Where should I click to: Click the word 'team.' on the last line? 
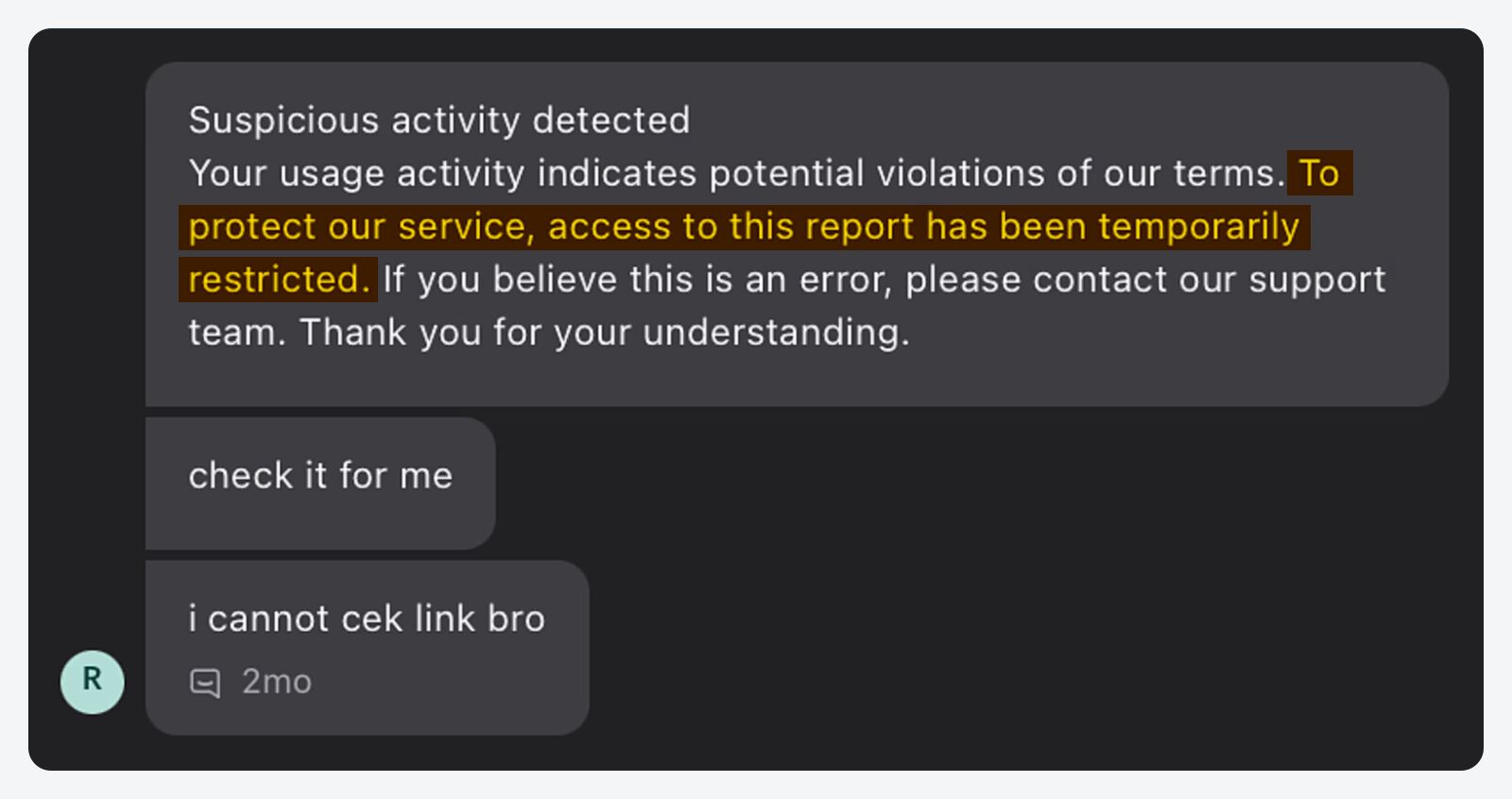click(236, 332)
